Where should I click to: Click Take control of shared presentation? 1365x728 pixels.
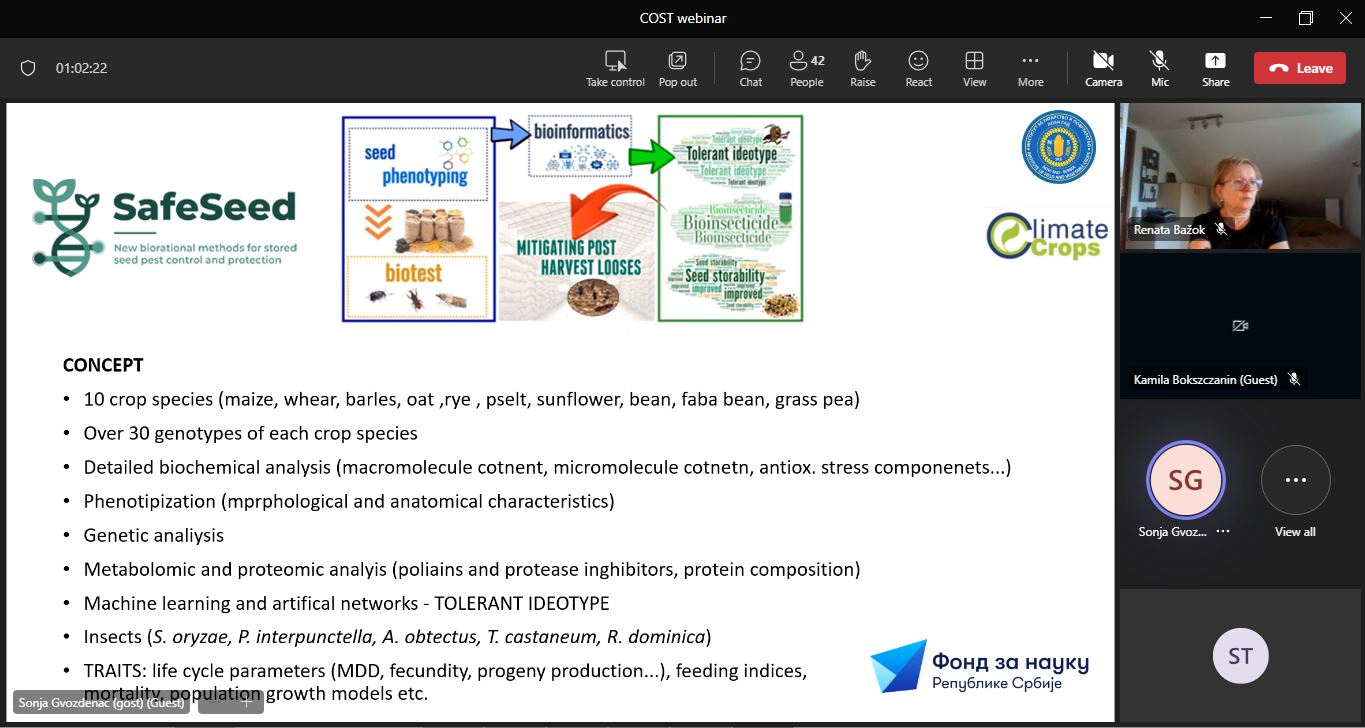615,68
